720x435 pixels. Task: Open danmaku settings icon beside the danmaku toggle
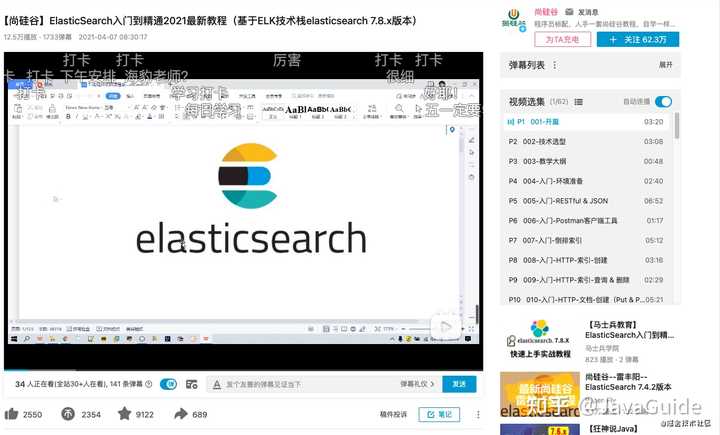191,384
